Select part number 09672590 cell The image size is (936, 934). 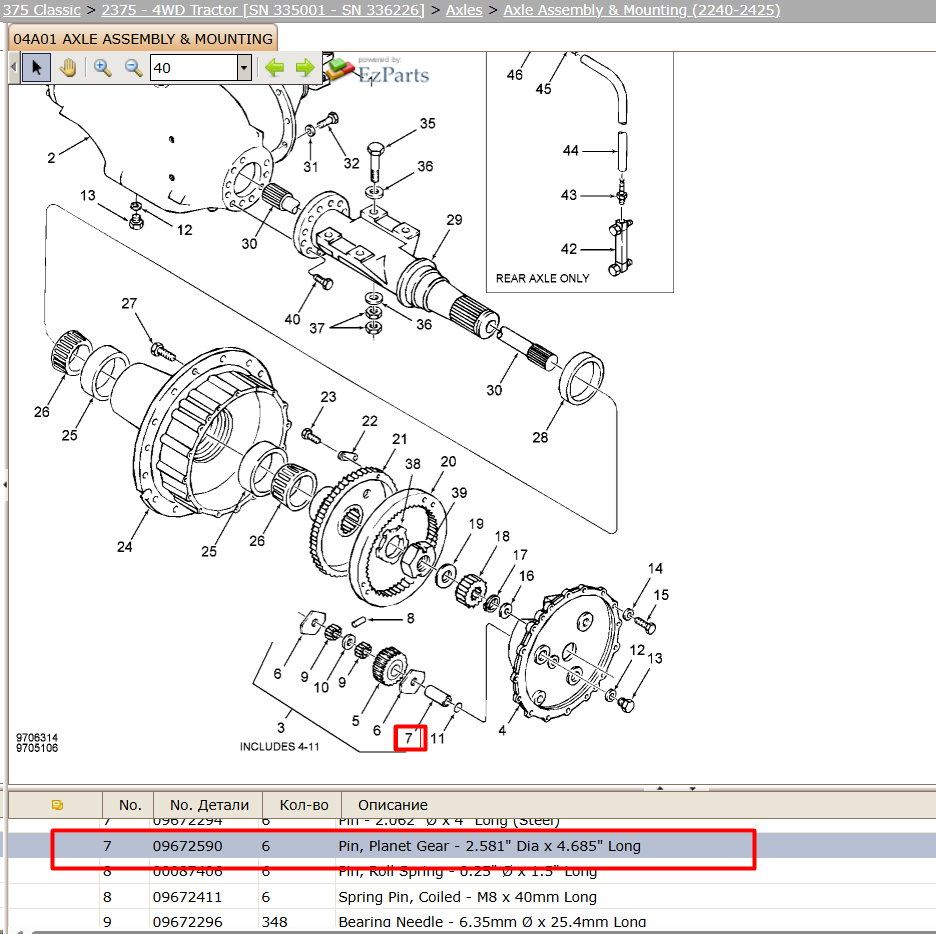(187, 846)
